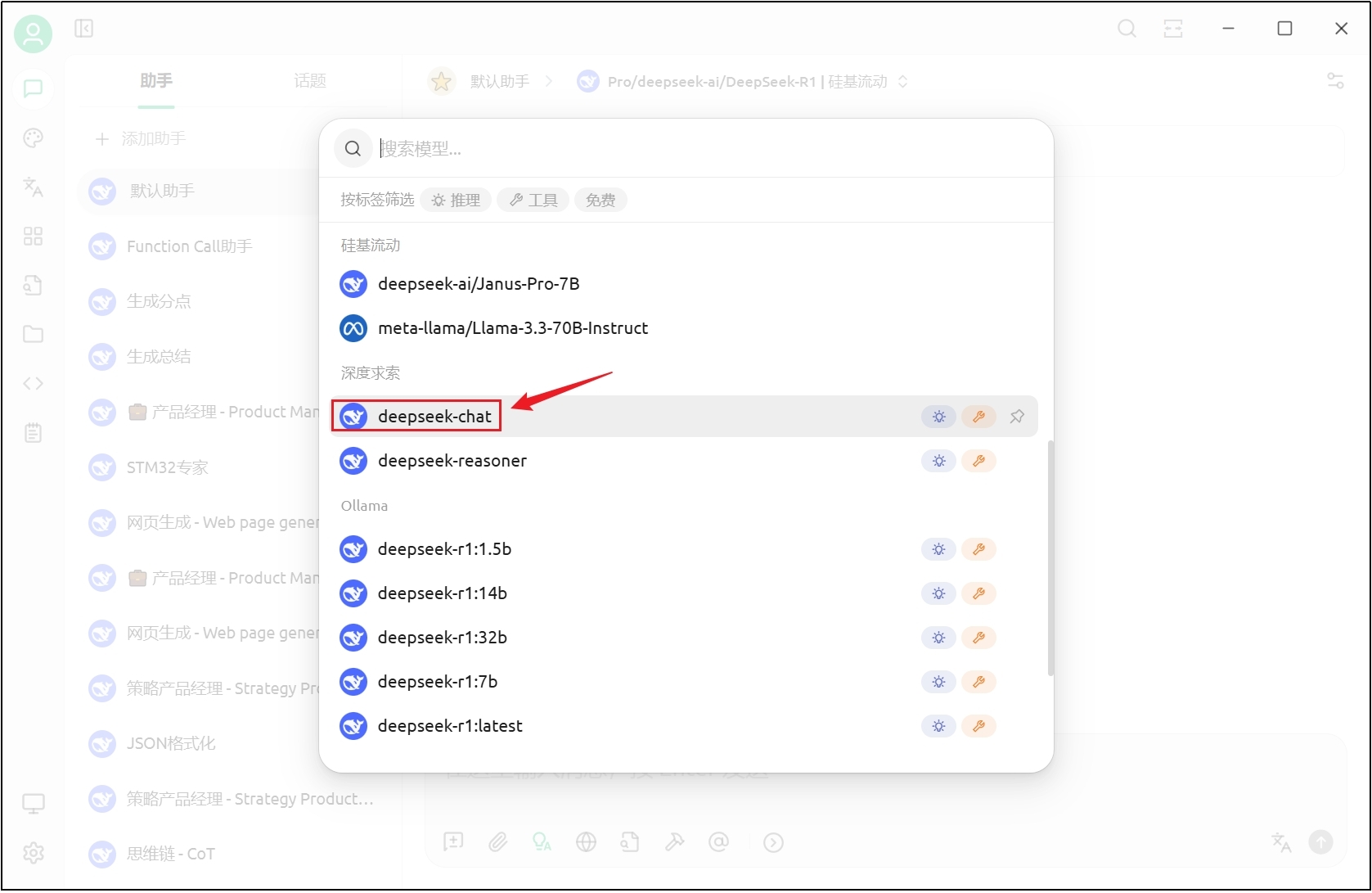Open the chat assistants sidebar icon
Screen dimensions: 1372x893
coord(33,88)
